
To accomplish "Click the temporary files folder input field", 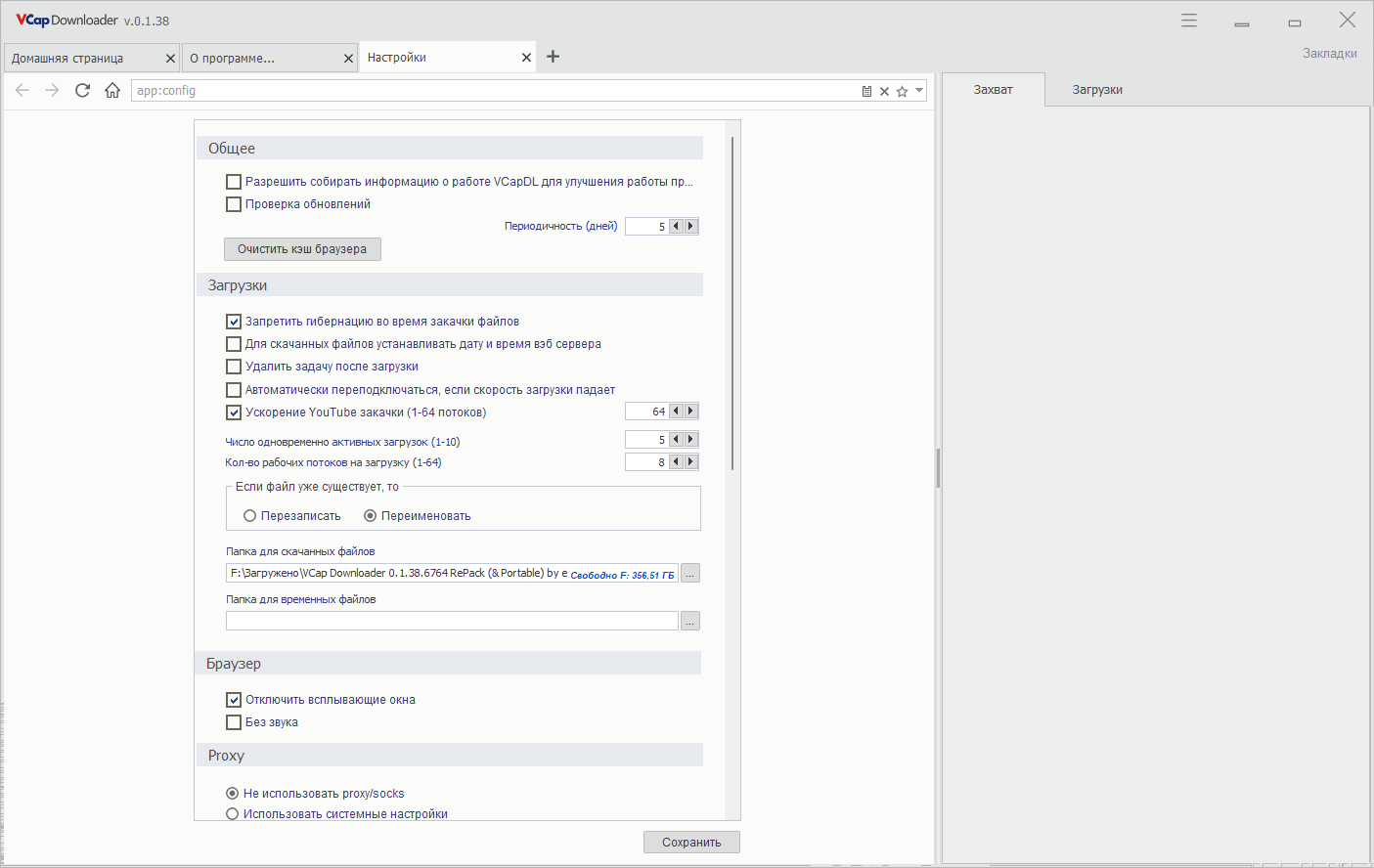I will coord(452,621).
